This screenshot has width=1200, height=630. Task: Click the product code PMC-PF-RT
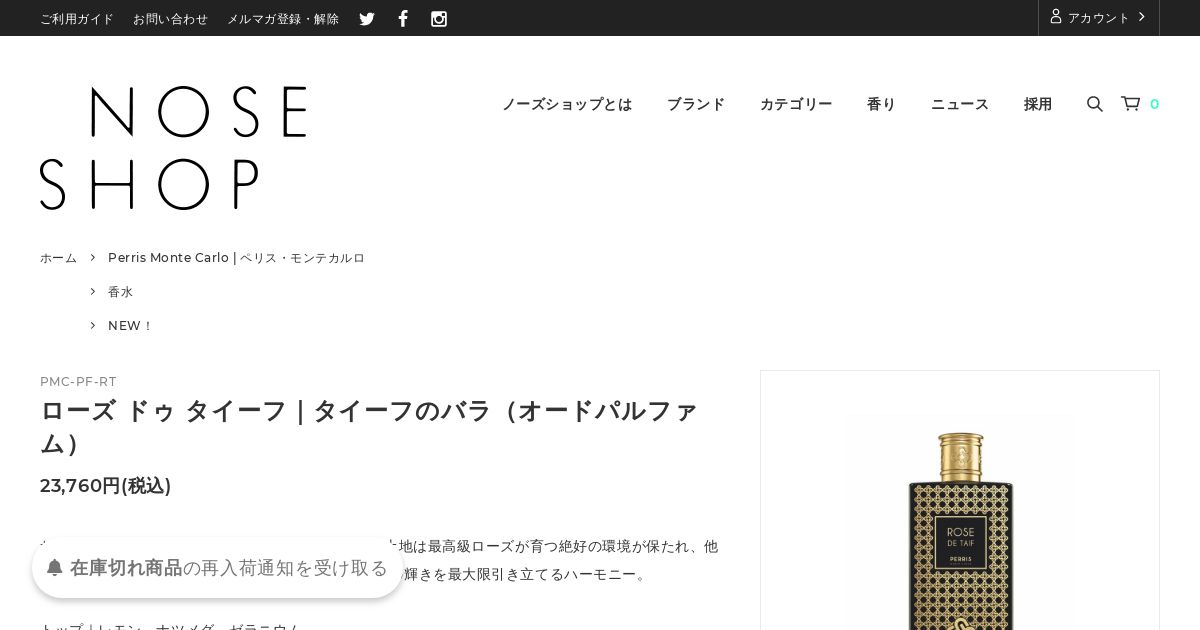[78, 382]
